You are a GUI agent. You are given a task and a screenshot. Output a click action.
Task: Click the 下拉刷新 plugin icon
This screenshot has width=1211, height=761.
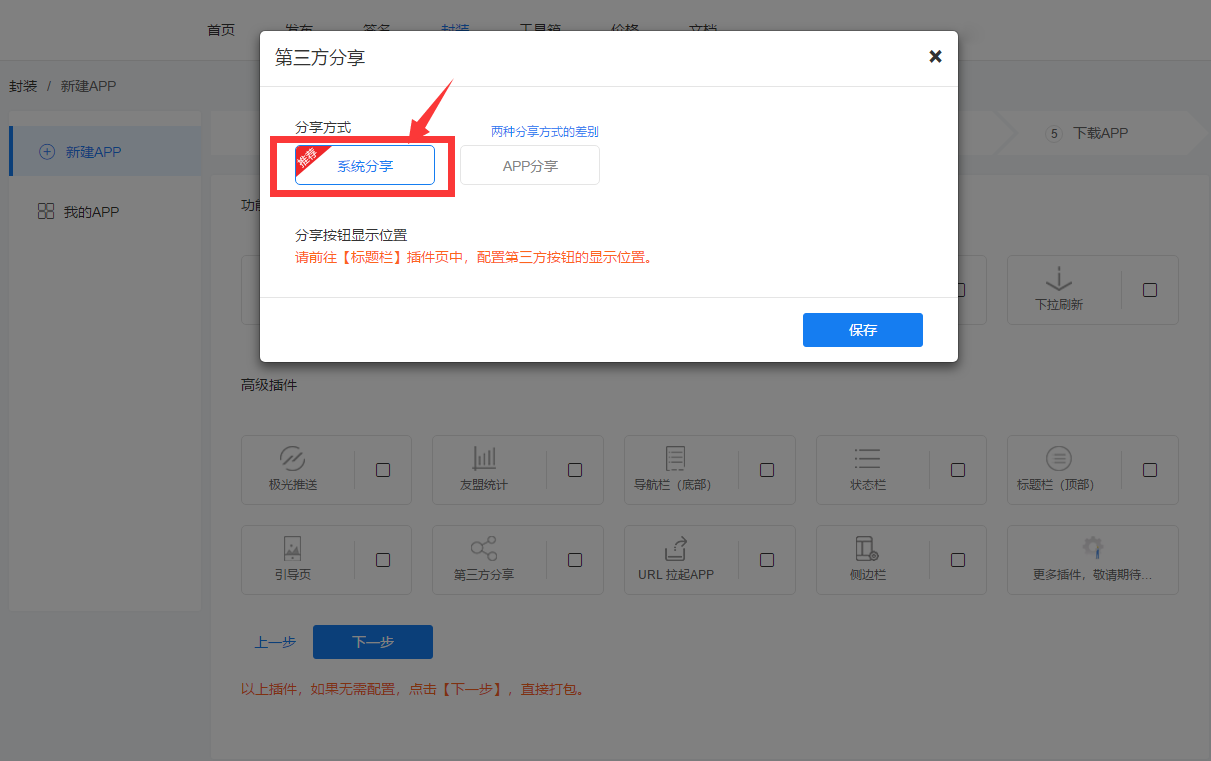1058,279
